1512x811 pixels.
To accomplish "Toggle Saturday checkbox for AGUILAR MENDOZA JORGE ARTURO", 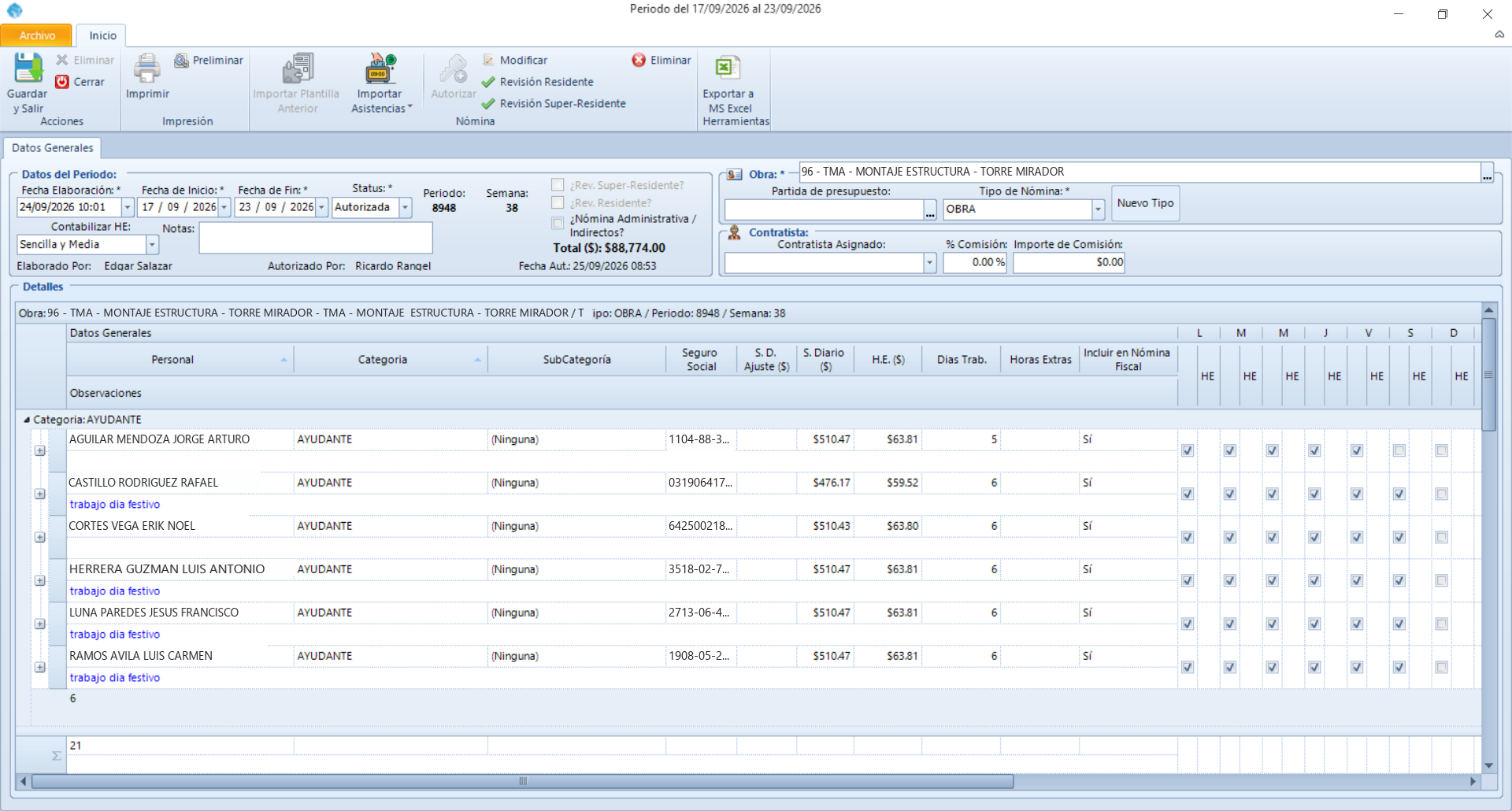I will (1399, 451).
